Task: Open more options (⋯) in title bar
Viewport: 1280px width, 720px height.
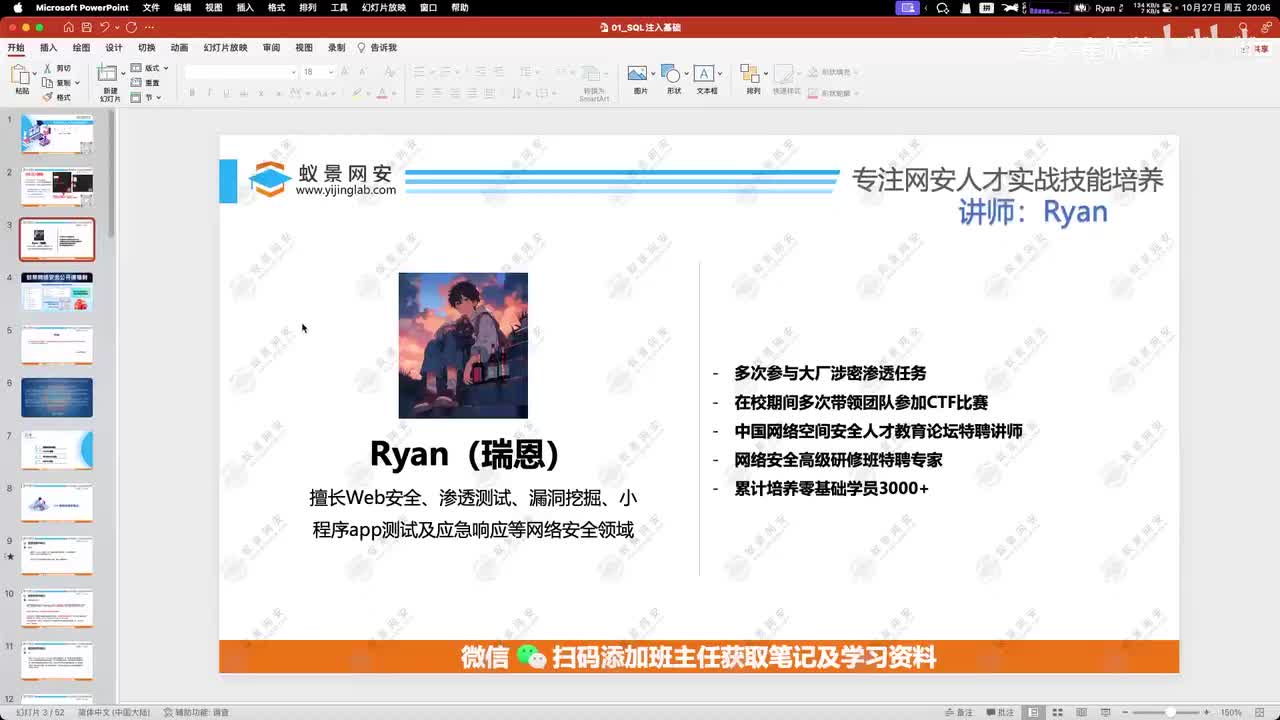Action: (x=149, y=27)
